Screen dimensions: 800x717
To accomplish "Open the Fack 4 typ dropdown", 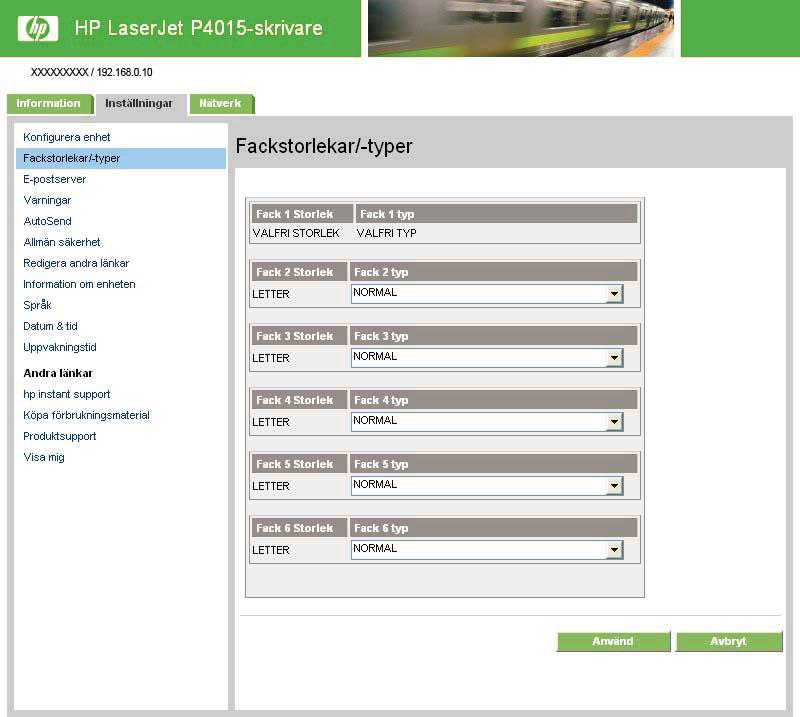I will coord(487,422).
